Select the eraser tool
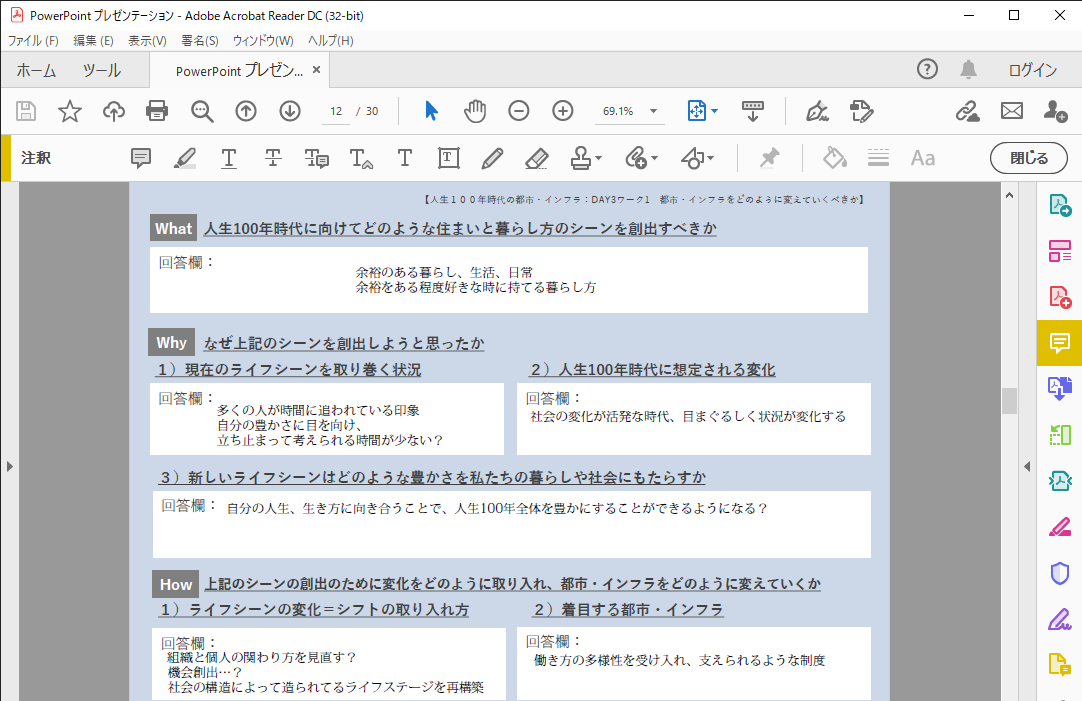Viewport: 1082px width, 701px height. coord(536,158)
